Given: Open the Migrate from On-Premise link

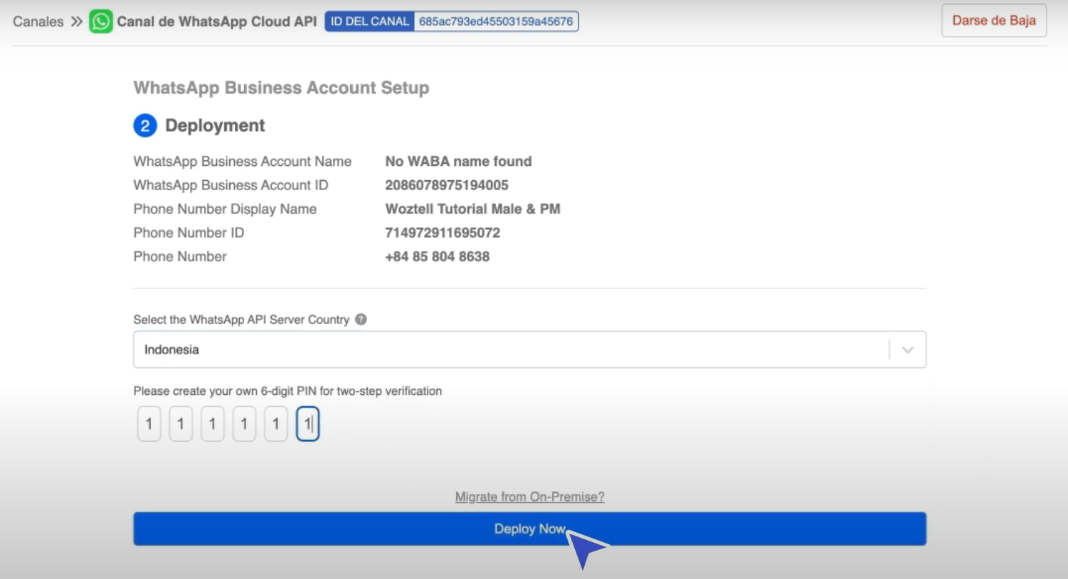Looking at the screenshot, I should pyautogui.click(x=529, y=497).
